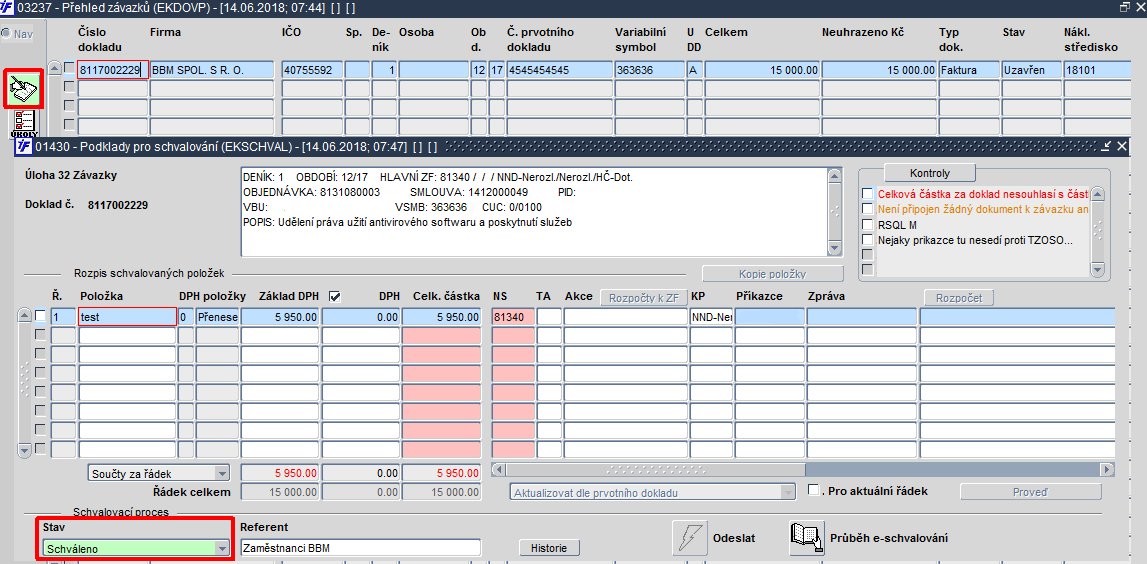The width and height of the screenshot is (1147, 564).
Task: Click the Firma field BBM SPOL. S R. O.
Action: pyautogui.click(x=211, y=70)
